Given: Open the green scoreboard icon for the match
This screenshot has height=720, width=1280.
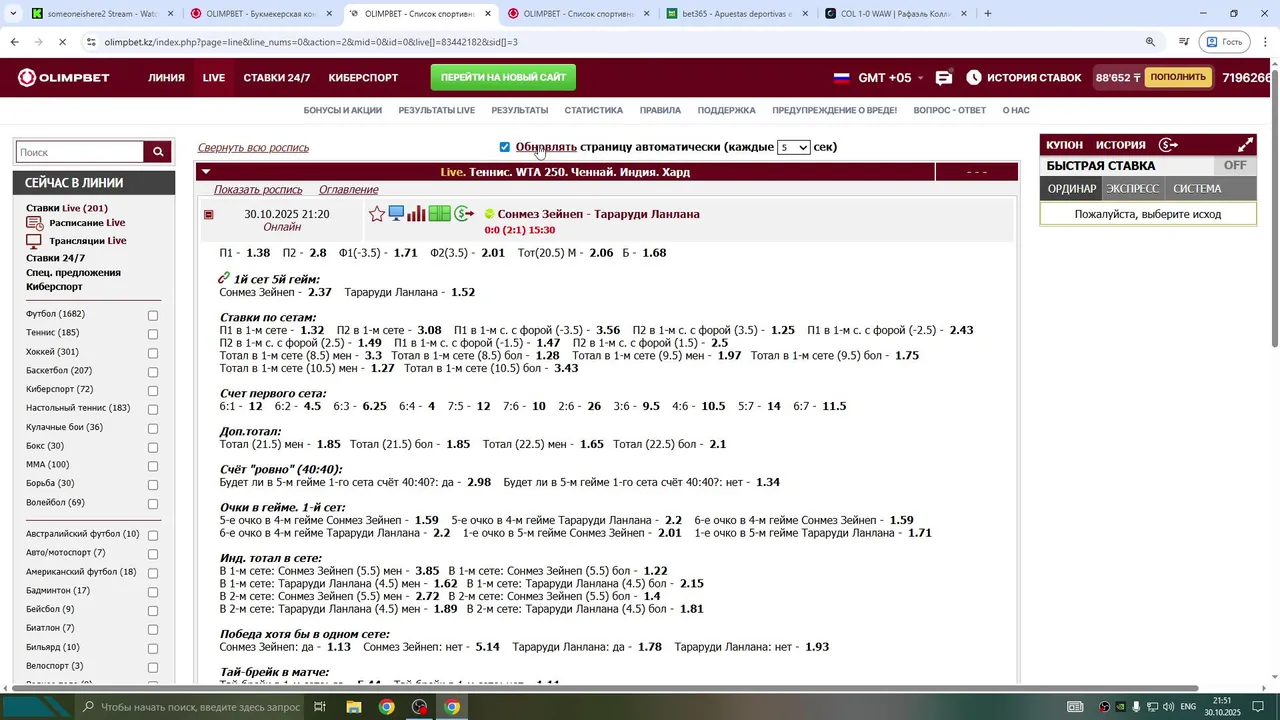Looking at the screenshot, I should point(439,213).
